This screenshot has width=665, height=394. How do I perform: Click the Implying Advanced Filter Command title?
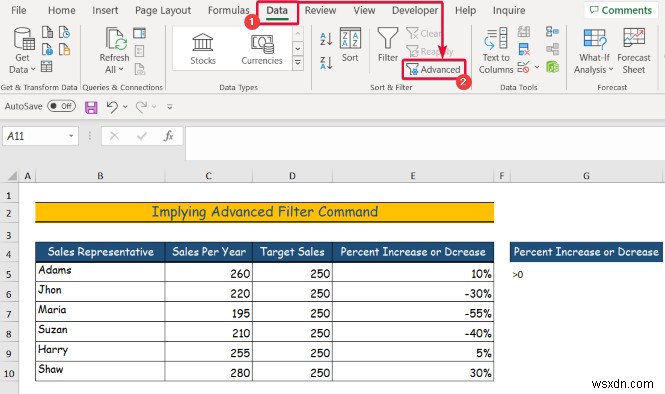(265, 212)
